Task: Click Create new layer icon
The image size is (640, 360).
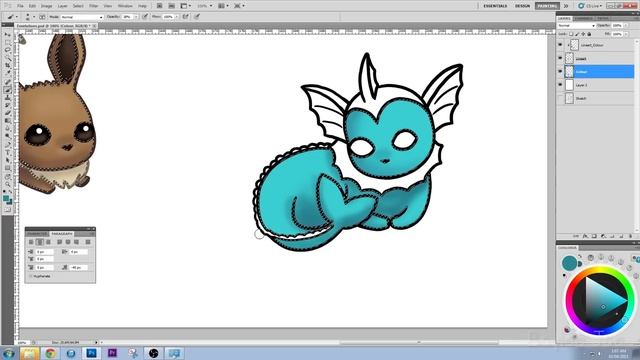Action: coord(621,236)
